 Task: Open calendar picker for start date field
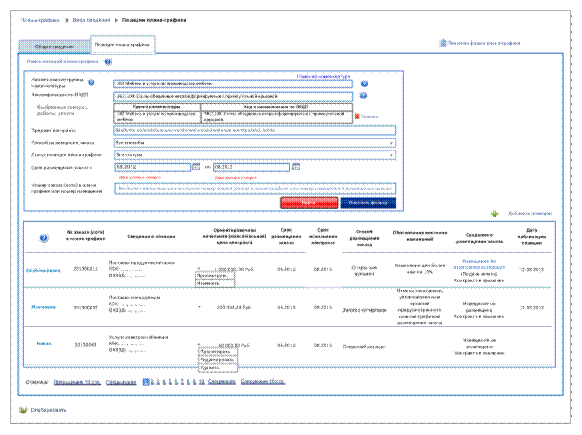(x=196, y=167)
